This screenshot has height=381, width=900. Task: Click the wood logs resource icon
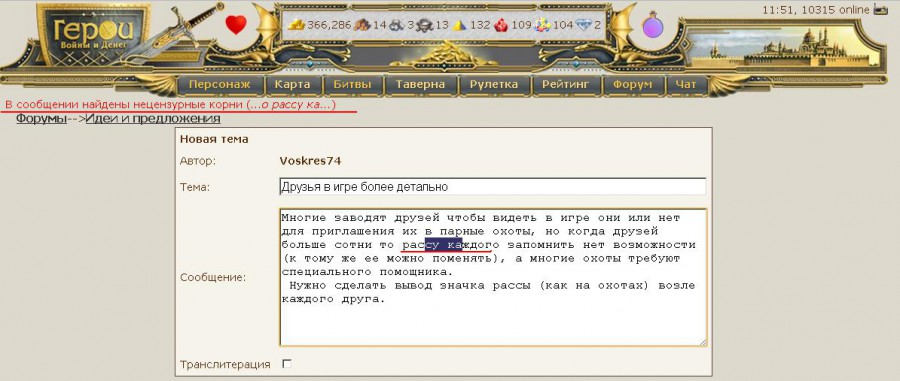tap(362, 25)
